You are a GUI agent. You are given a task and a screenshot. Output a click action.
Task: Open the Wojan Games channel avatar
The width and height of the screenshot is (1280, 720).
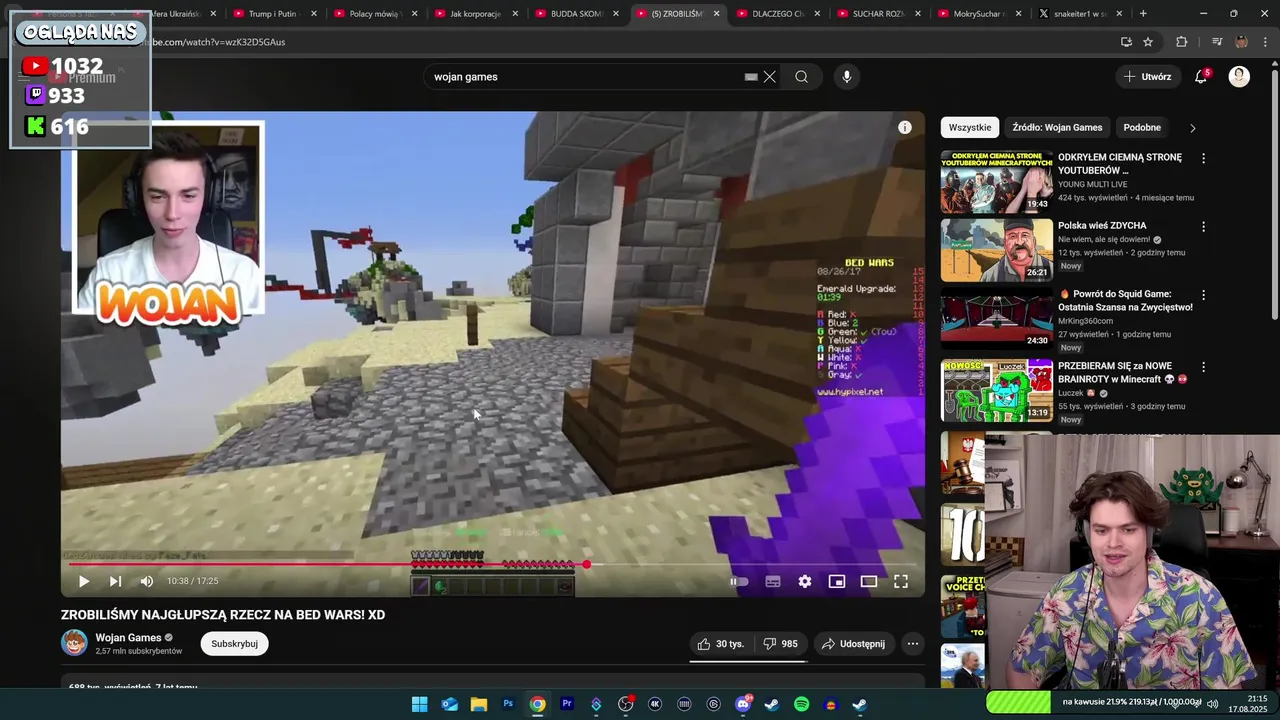[x=75, y=643]
